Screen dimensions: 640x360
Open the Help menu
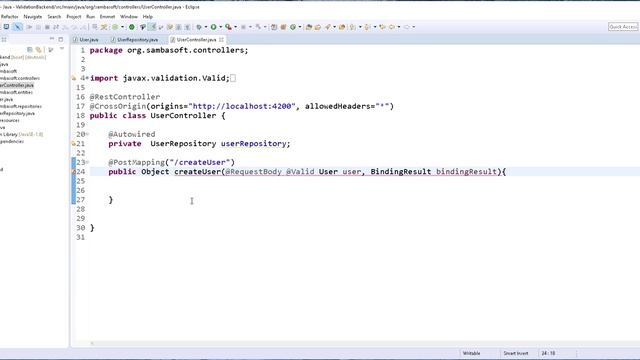coord(148,17)
